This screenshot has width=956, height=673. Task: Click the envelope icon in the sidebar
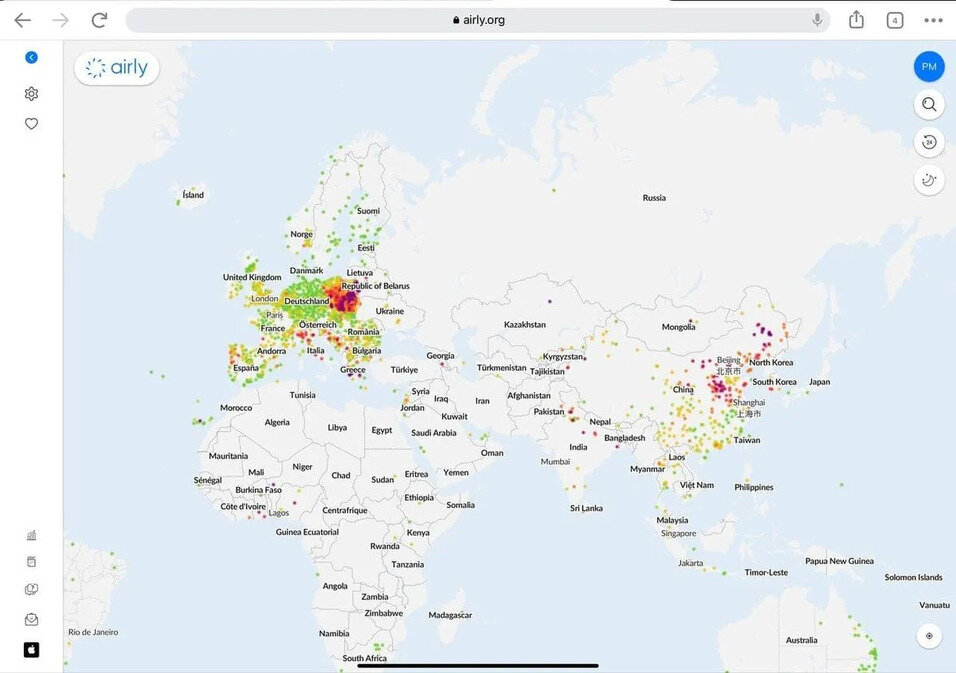pyautogui.click(x=31, y=620)
